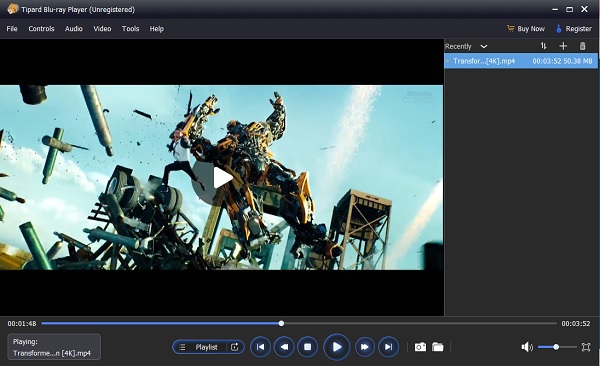Maximize the Tipard Blu-ray Player window
Image resolution: width=600 pixels, height=366 pixels.
pyautogui.click(x=570, y=9)
